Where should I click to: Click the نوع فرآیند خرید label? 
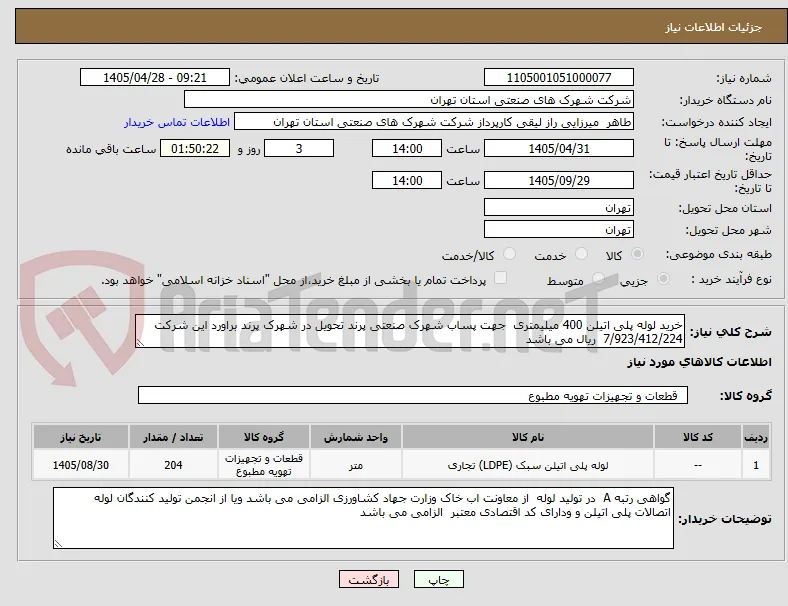pyautogui.click(x=731, y=279)
